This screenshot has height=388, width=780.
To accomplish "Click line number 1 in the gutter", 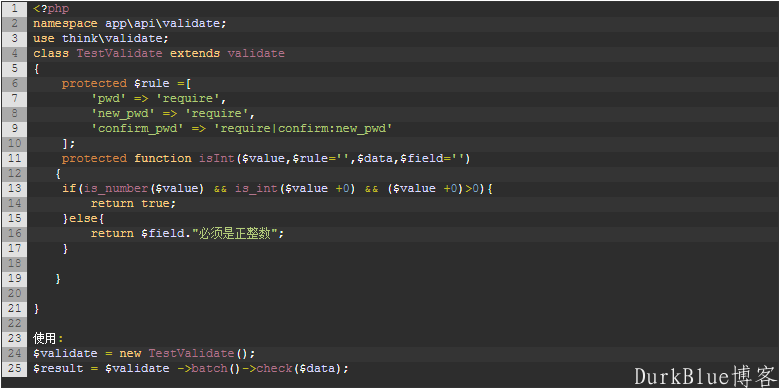I will tap(14, 8).
